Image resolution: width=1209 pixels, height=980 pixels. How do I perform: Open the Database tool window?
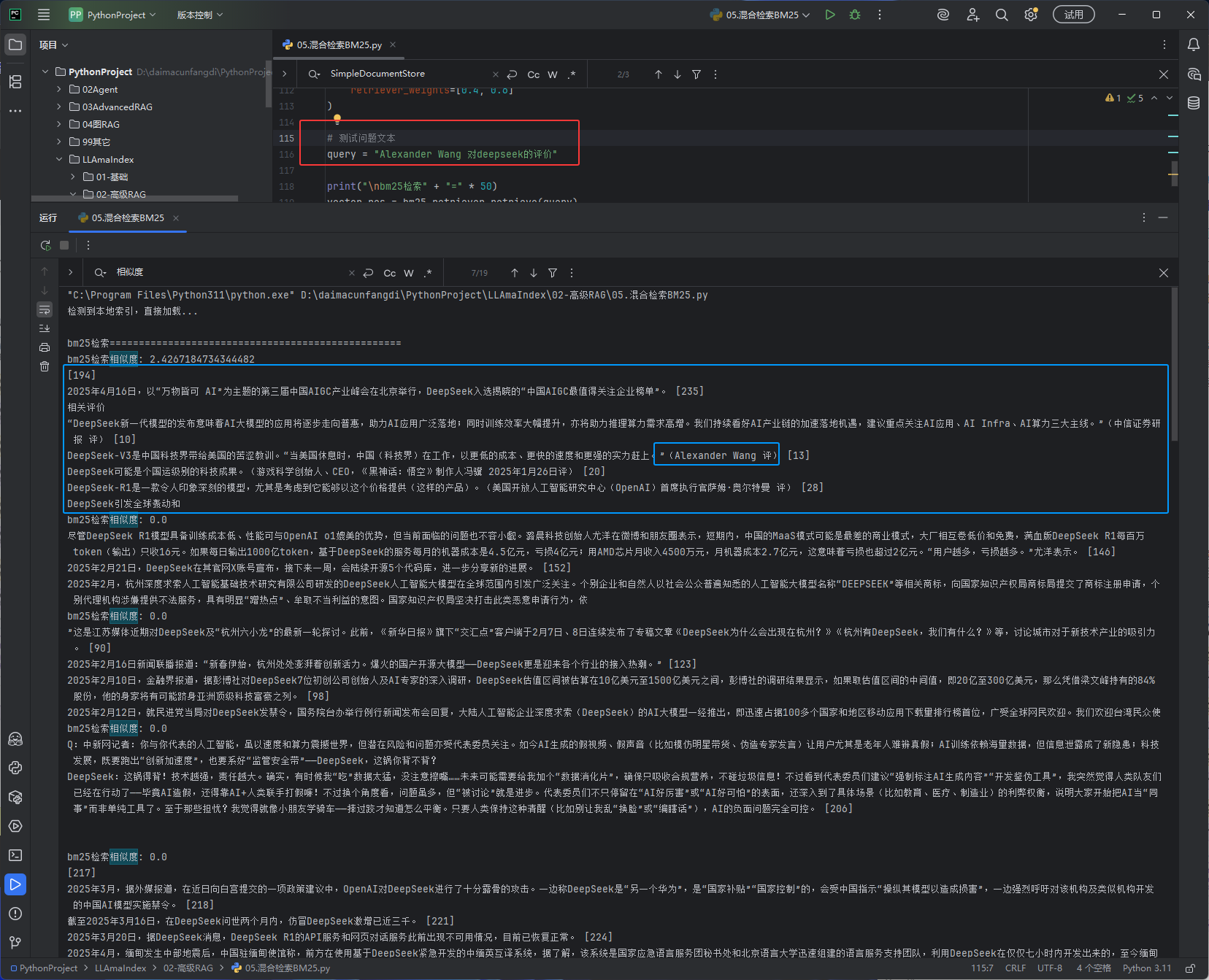point(1194,103)
